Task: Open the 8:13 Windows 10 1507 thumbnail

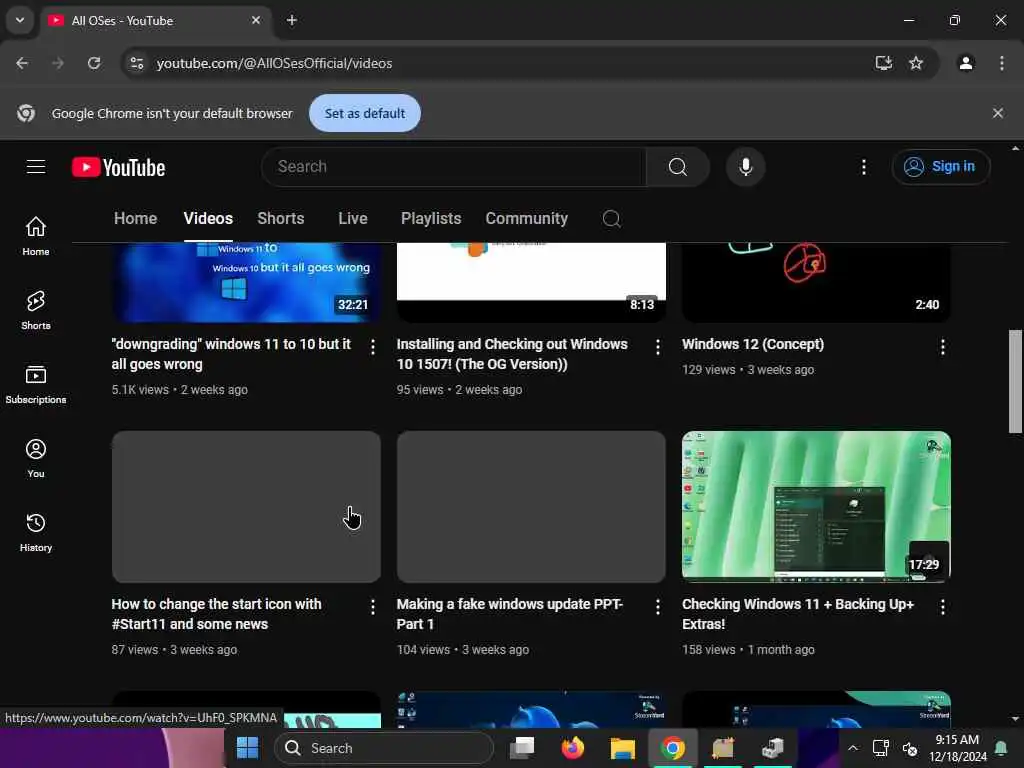Action: pos(531,282)
